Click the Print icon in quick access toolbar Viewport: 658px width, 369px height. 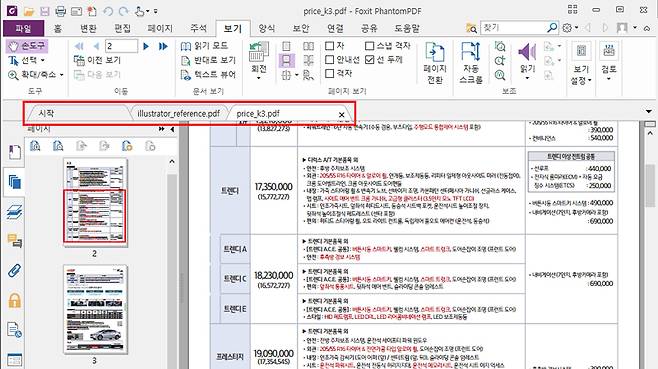point(60,11)
